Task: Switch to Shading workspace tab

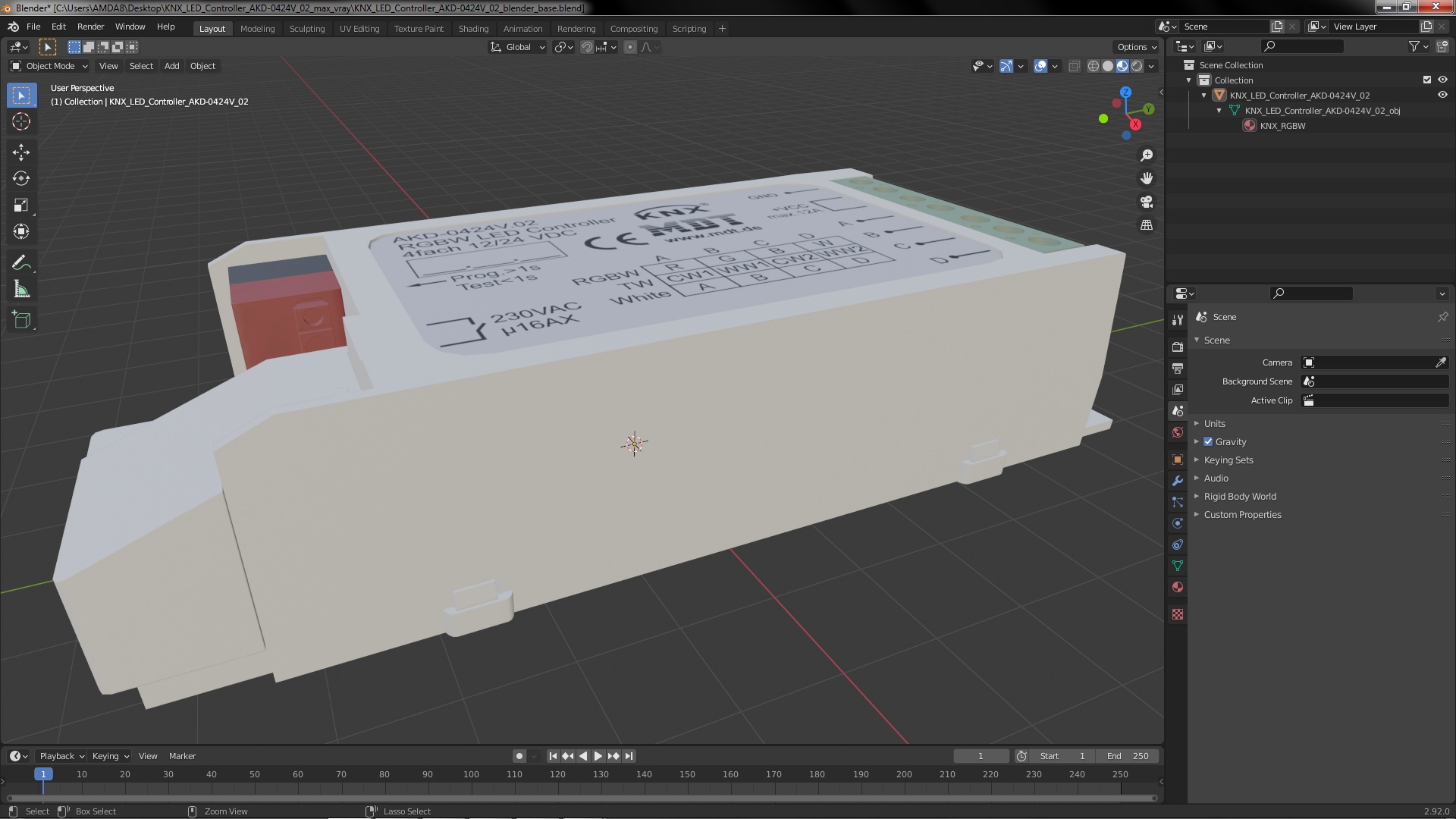Action: click(x=473, y=28)
